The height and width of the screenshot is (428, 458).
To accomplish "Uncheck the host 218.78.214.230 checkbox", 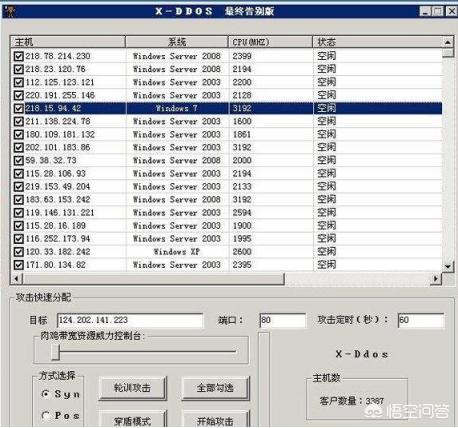I will coord(19,56).
